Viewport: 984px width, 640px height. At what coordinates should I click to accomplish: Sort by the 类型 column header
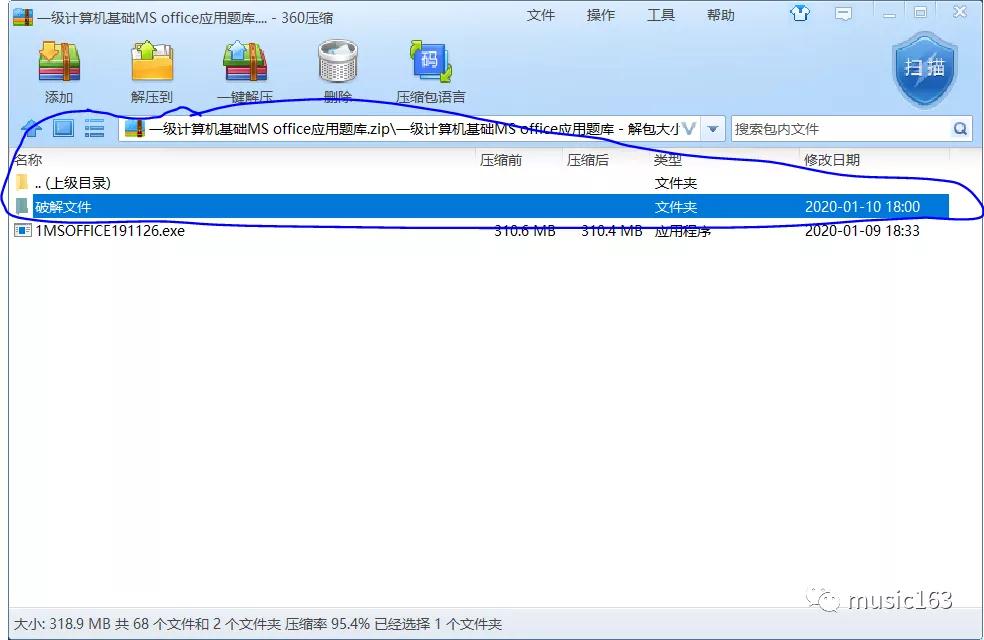coord(667,160)
